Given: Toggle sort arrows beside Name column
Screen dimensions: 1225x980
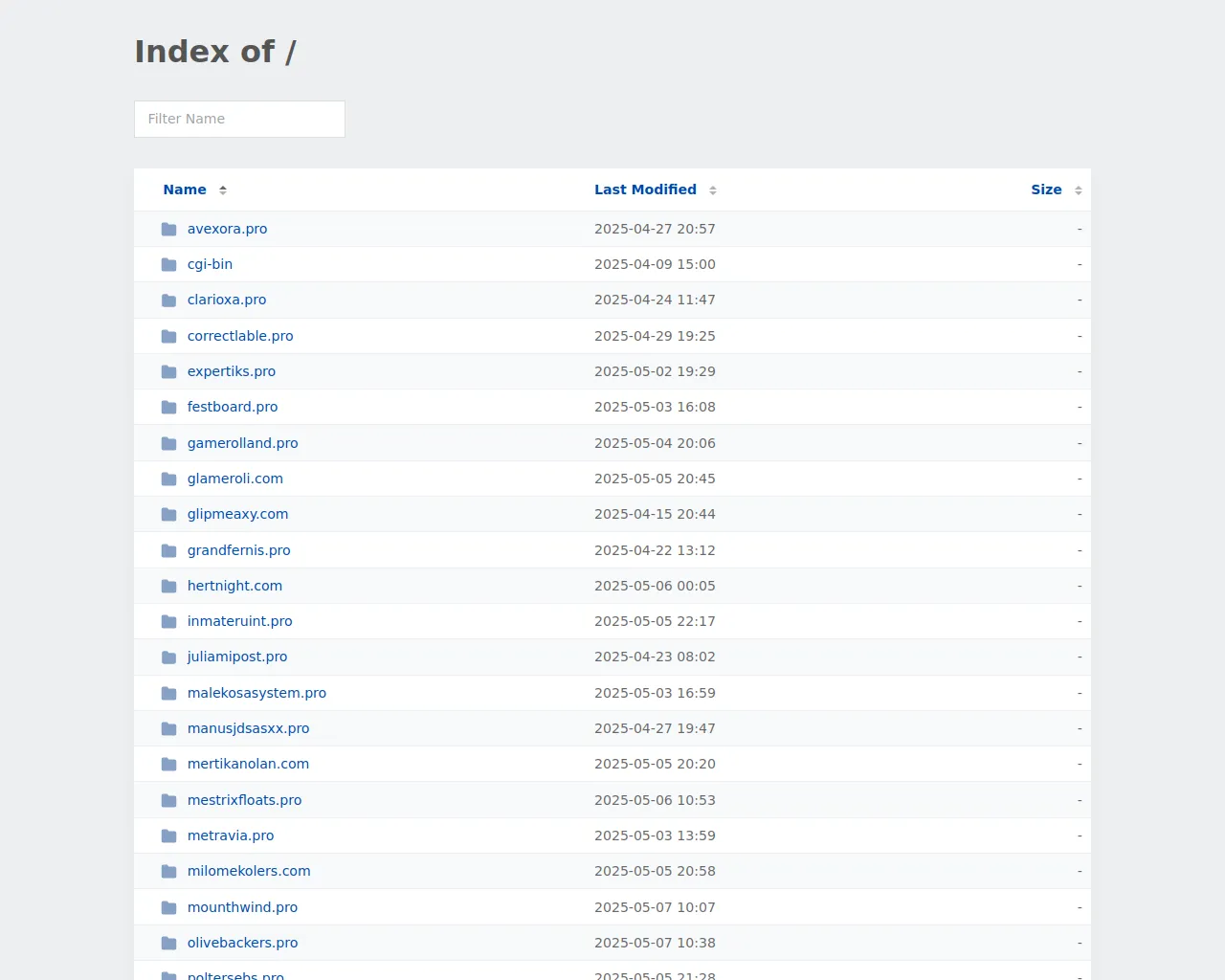Looking at the screenshot, I should [x=223, y=190].
